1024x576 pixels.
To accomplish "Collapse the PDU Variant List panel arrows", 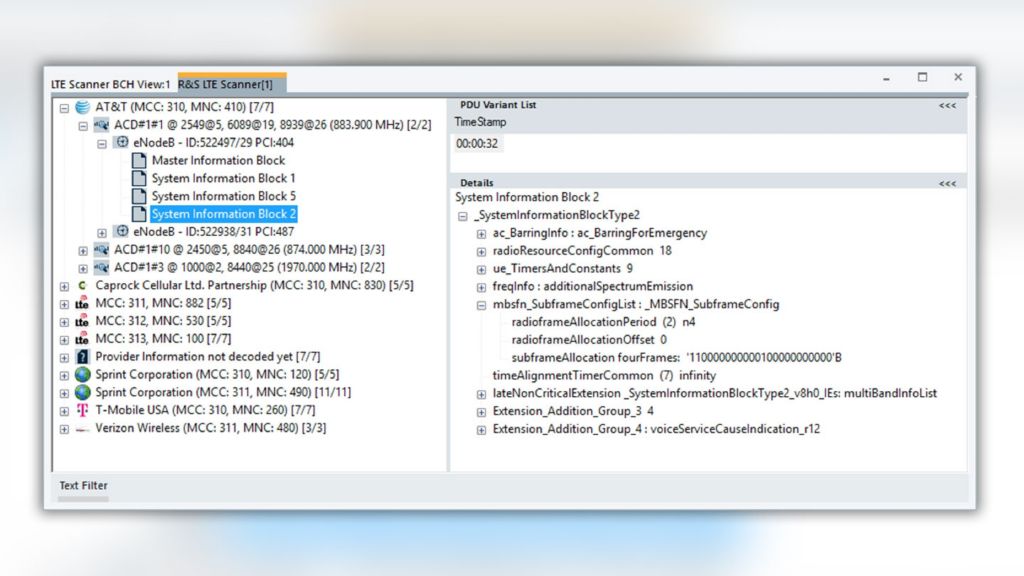I will [x=947, y=105].
